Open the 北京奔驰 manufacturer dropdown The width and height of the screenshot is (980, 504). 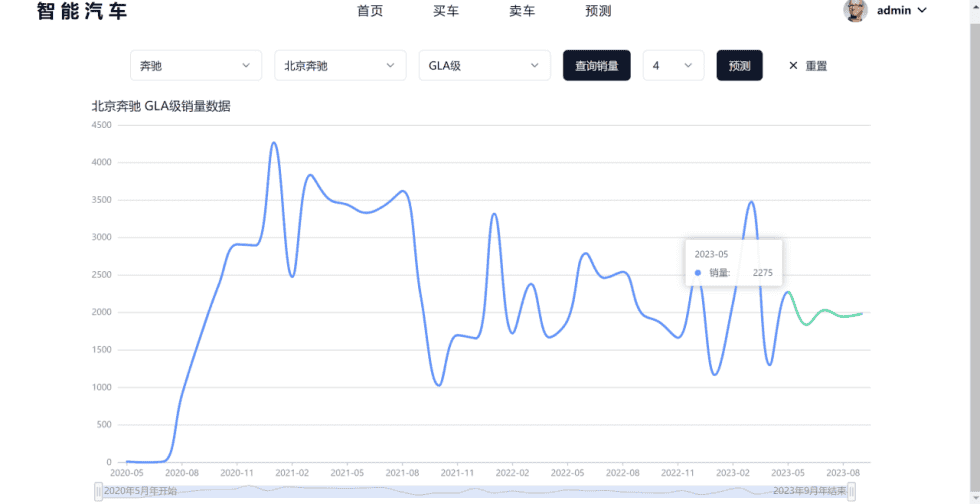pos(340,65)
